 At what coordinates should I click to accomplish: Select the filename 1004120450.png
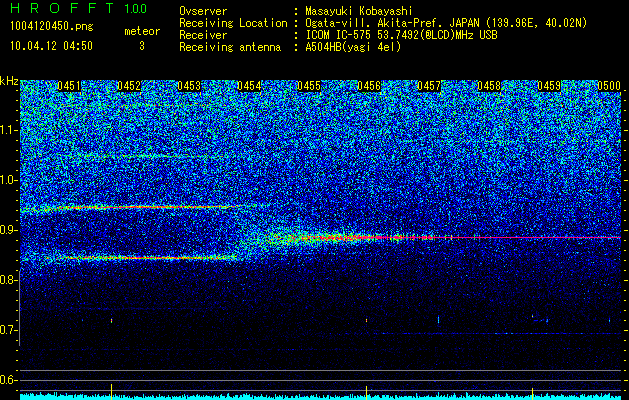click(52, 26)
